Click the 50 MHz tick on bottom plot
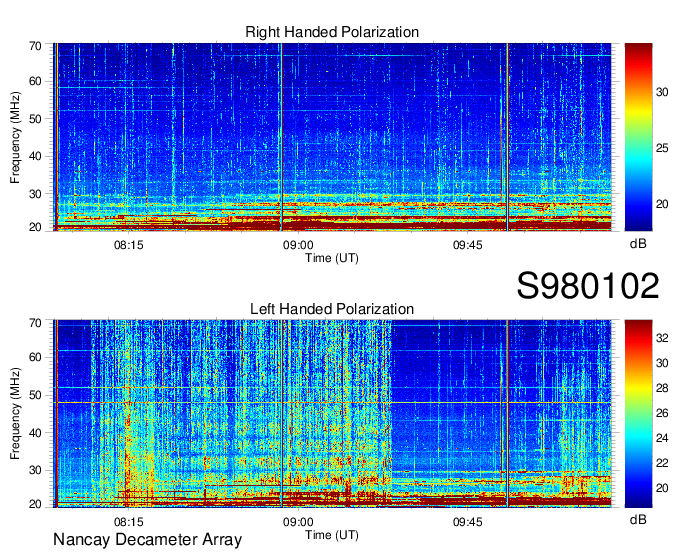 tap(35, 395)
